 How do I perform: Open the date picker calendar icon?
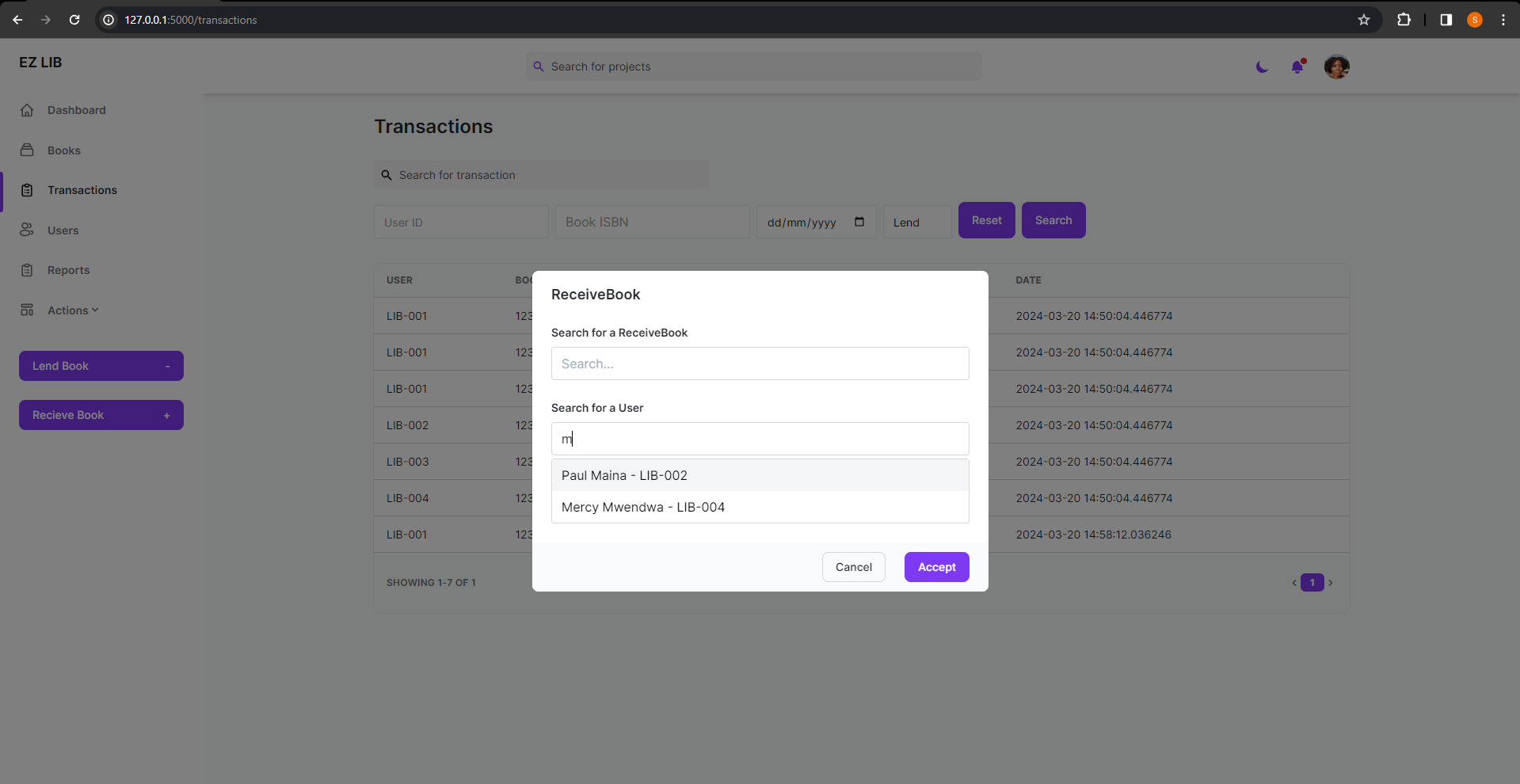click(859, 222)
